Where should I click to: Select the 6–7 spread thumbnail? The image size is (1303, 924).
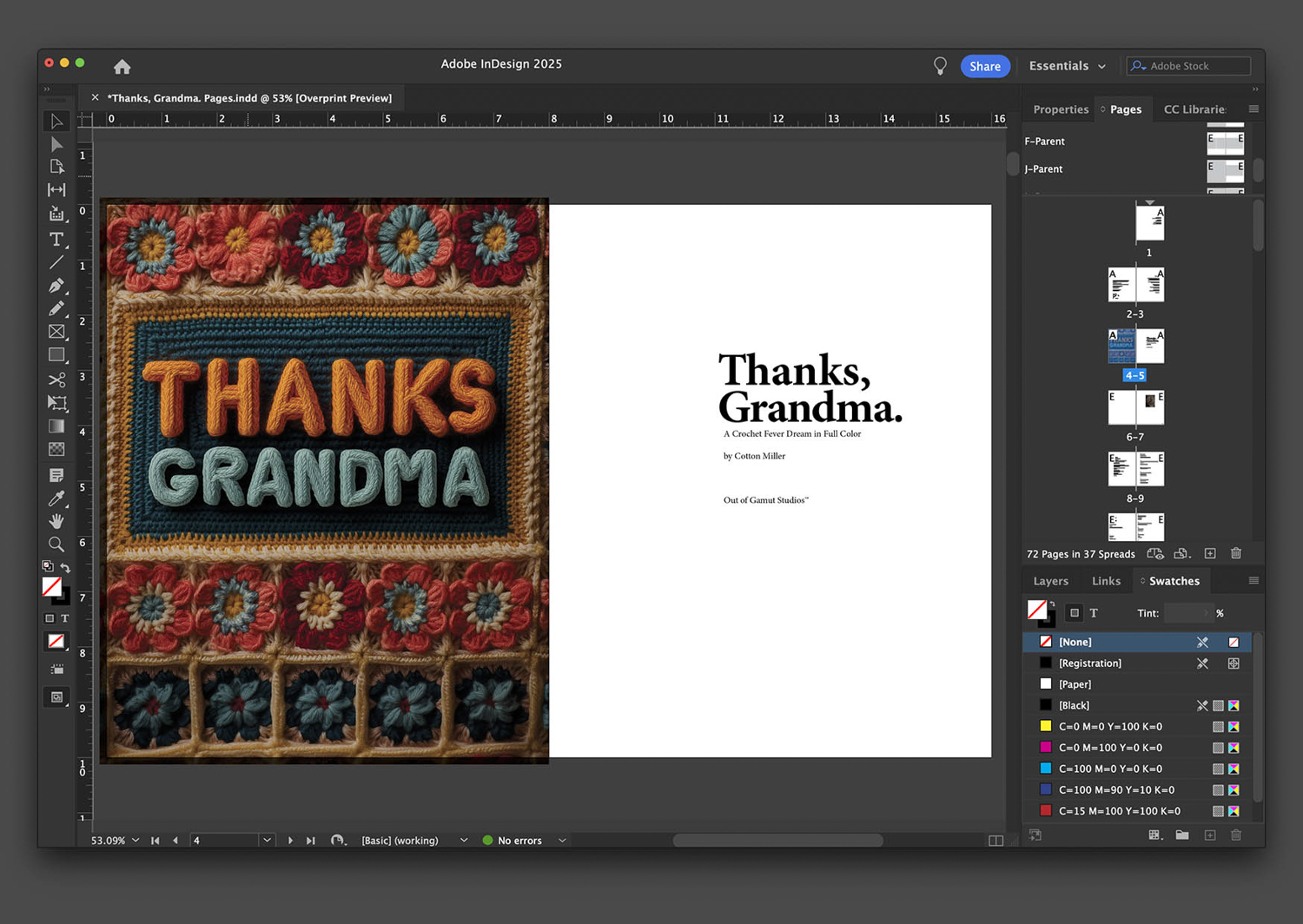click(x=1135, y=408)
